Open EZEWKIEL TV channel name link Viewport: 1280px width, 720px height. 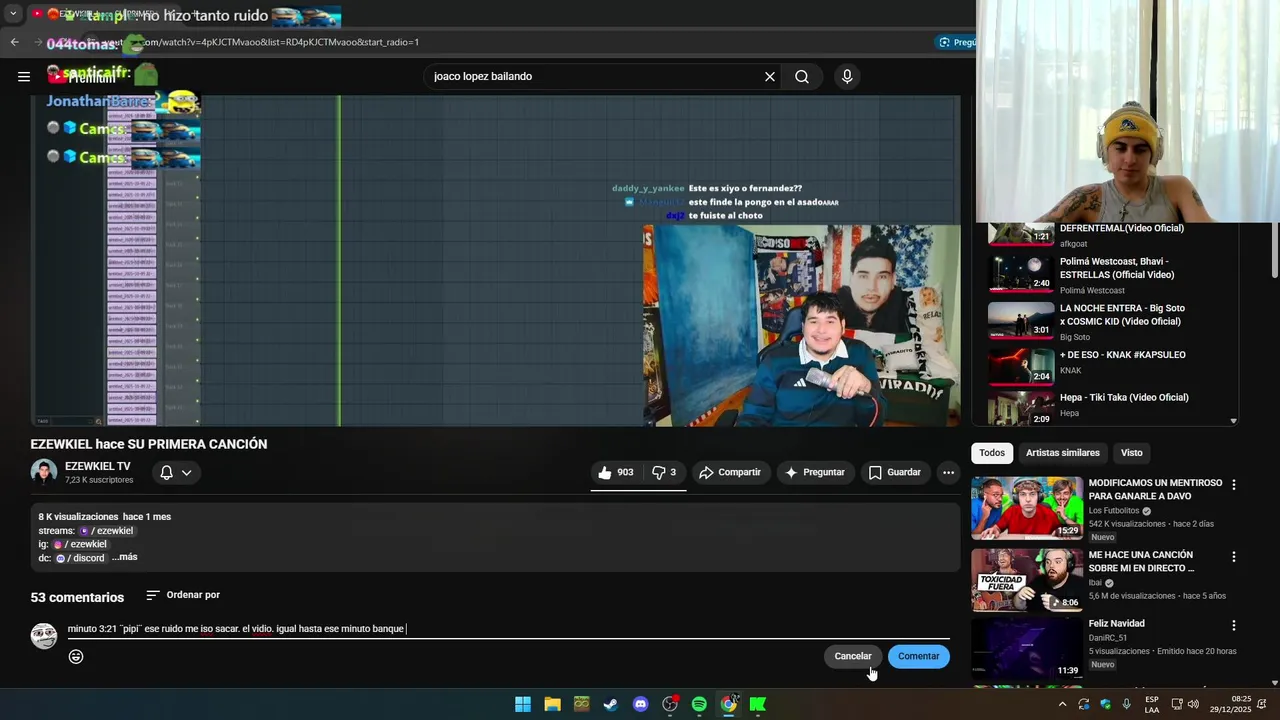(98, 467)
